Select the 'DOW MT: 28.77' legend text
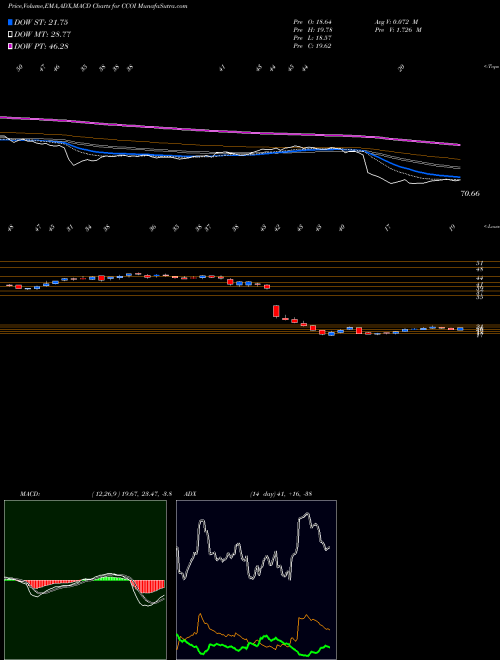500x660 pixels. [x=41, y=35]
